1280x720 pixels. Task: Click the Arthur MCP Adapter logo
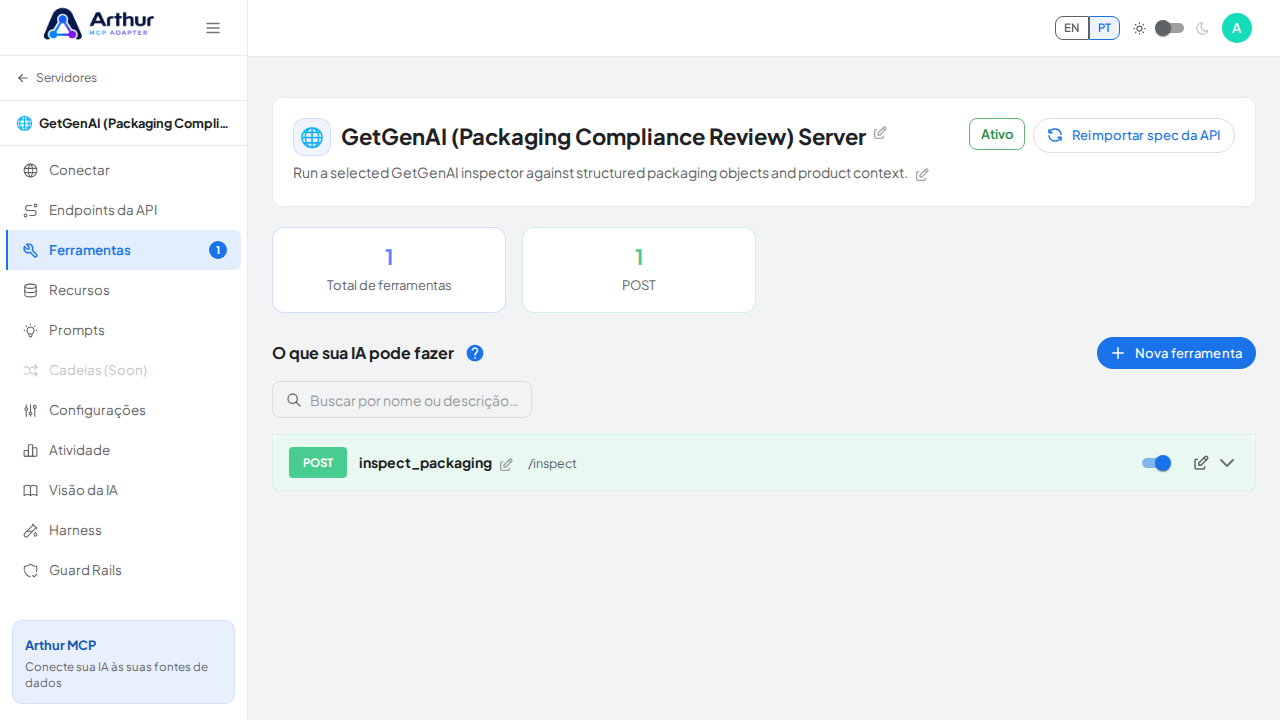[99, 24]
